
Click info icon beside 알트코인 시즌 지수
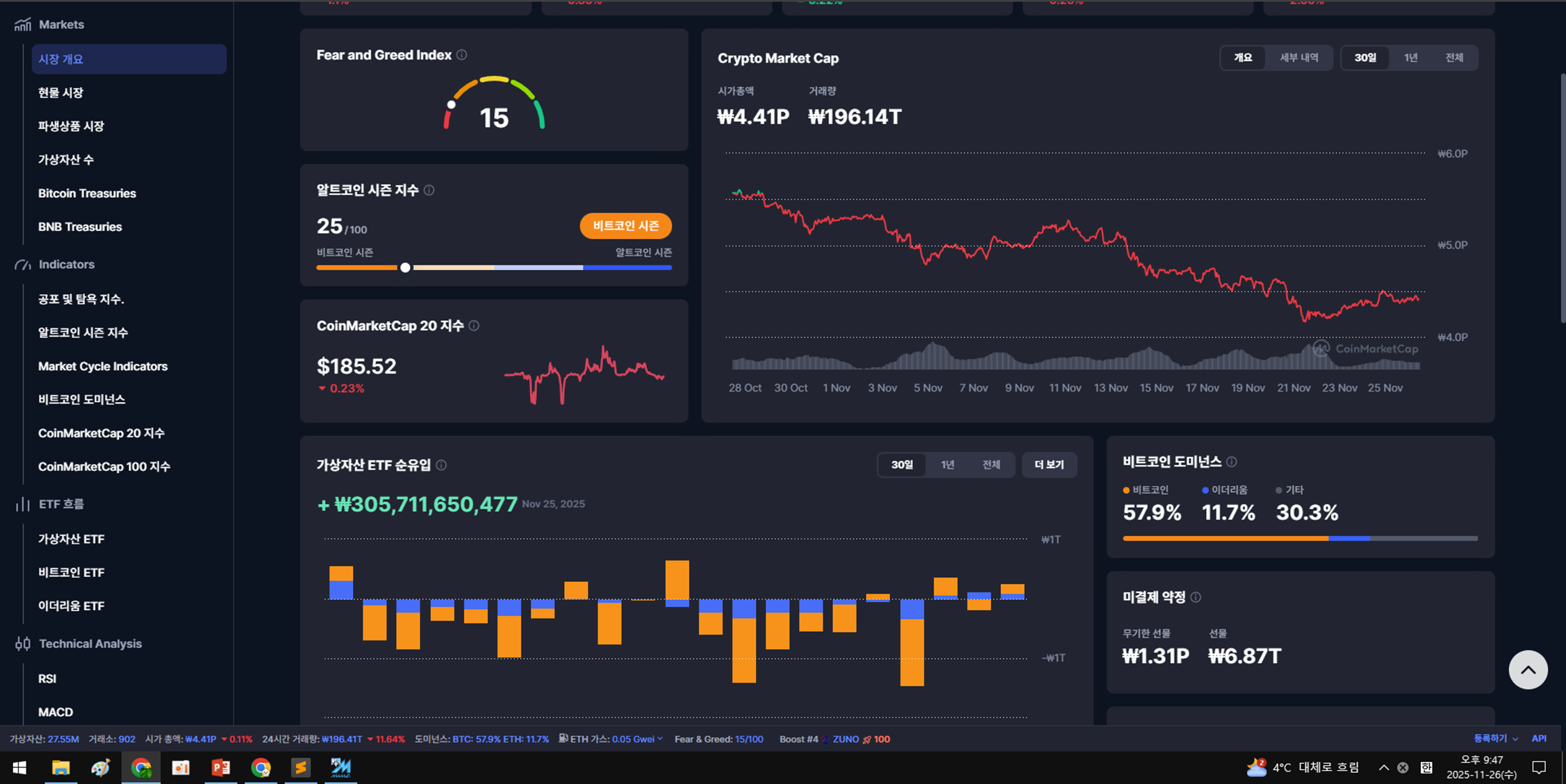[429, 190]
